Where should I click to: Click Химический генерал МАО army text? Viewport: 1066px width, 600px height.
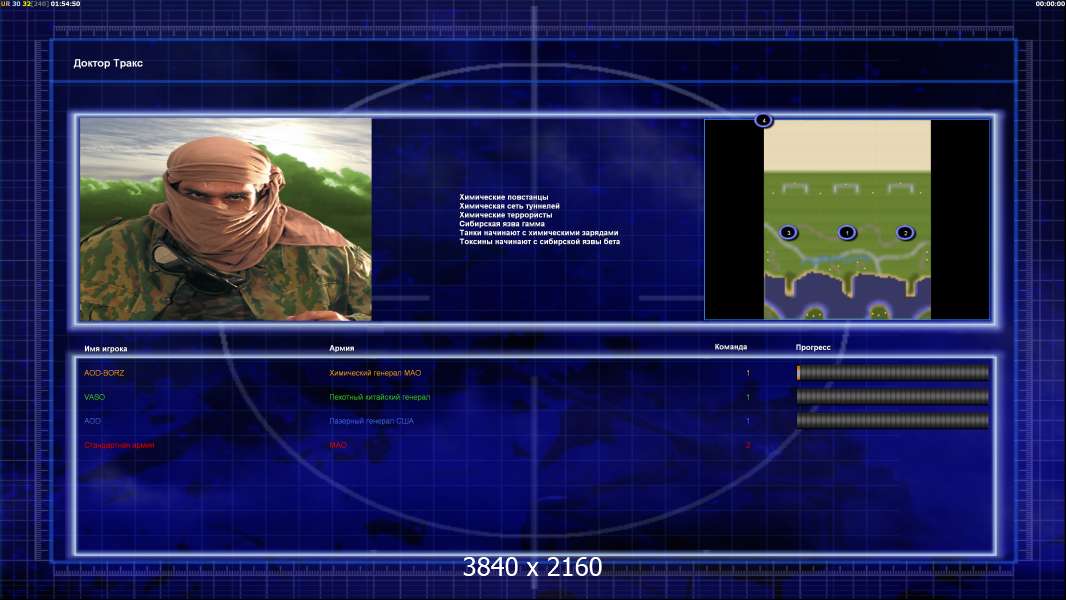tap(375, 373)
